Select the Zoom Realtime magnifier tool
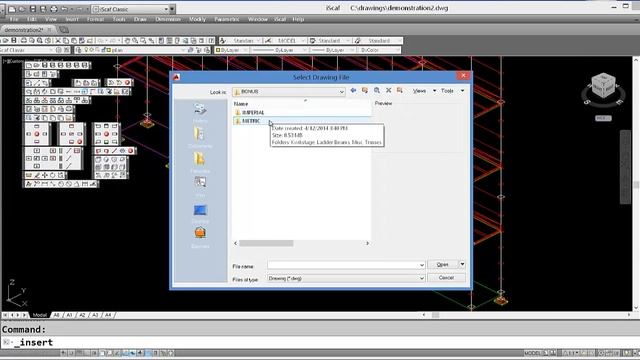The height and width of the screenshot is (360, 640). pos(135,40)
